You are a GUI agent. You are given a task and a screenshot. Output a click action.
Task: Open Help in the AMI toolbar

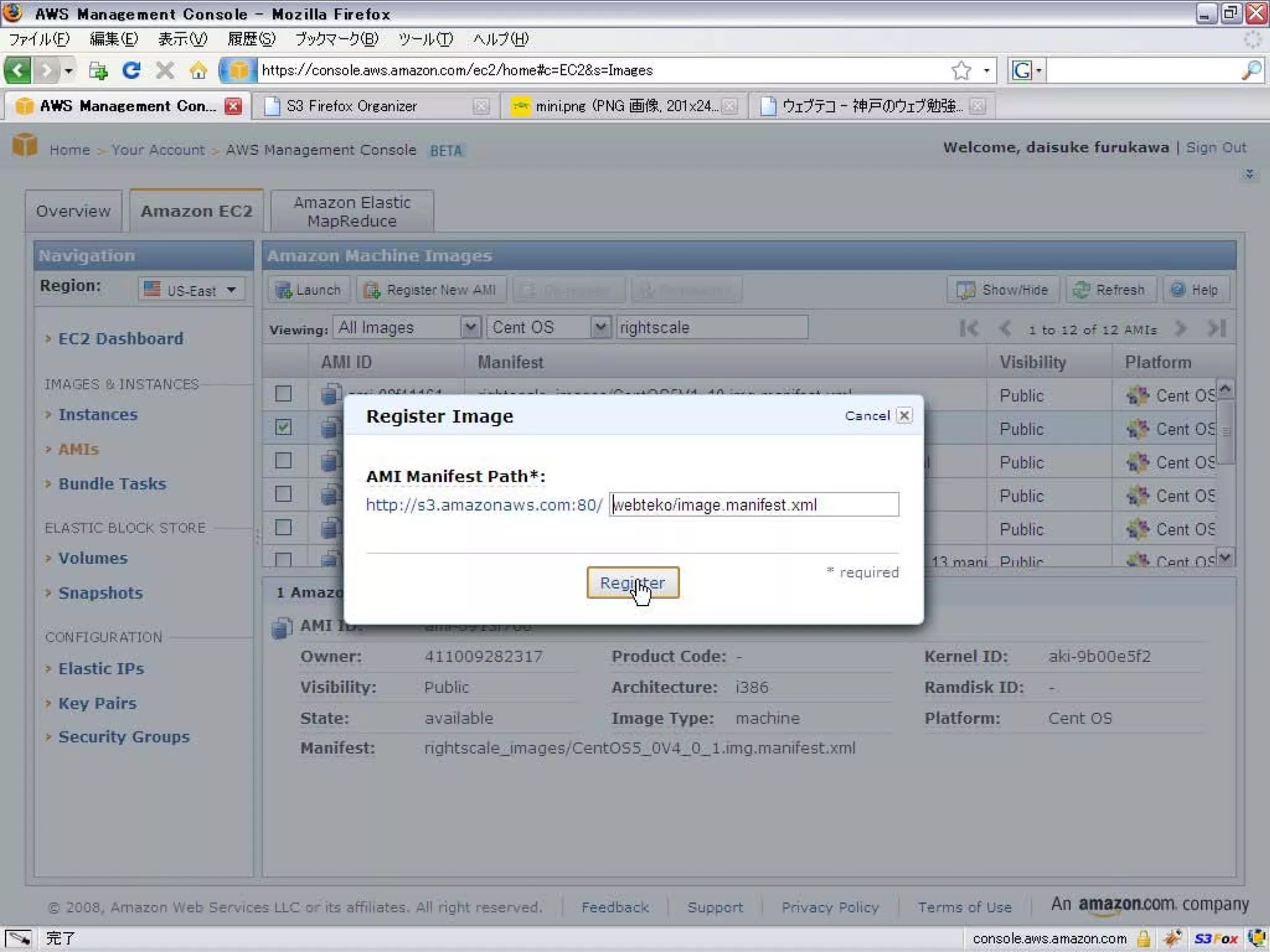(x=1195, y=289)
